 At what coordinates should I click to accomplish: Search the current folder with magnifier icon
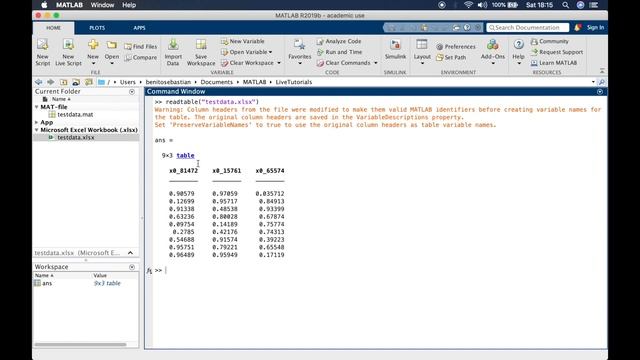[x=602, y=82]
